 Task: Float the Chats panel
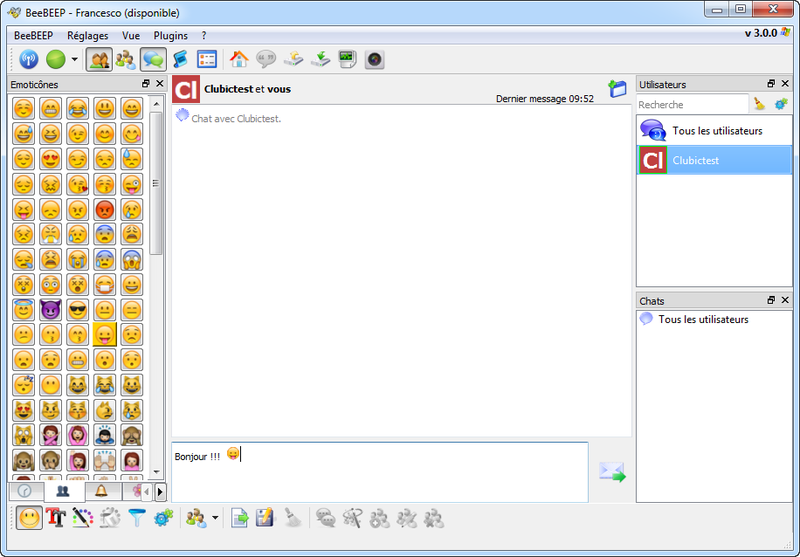[x=771, y=300]
